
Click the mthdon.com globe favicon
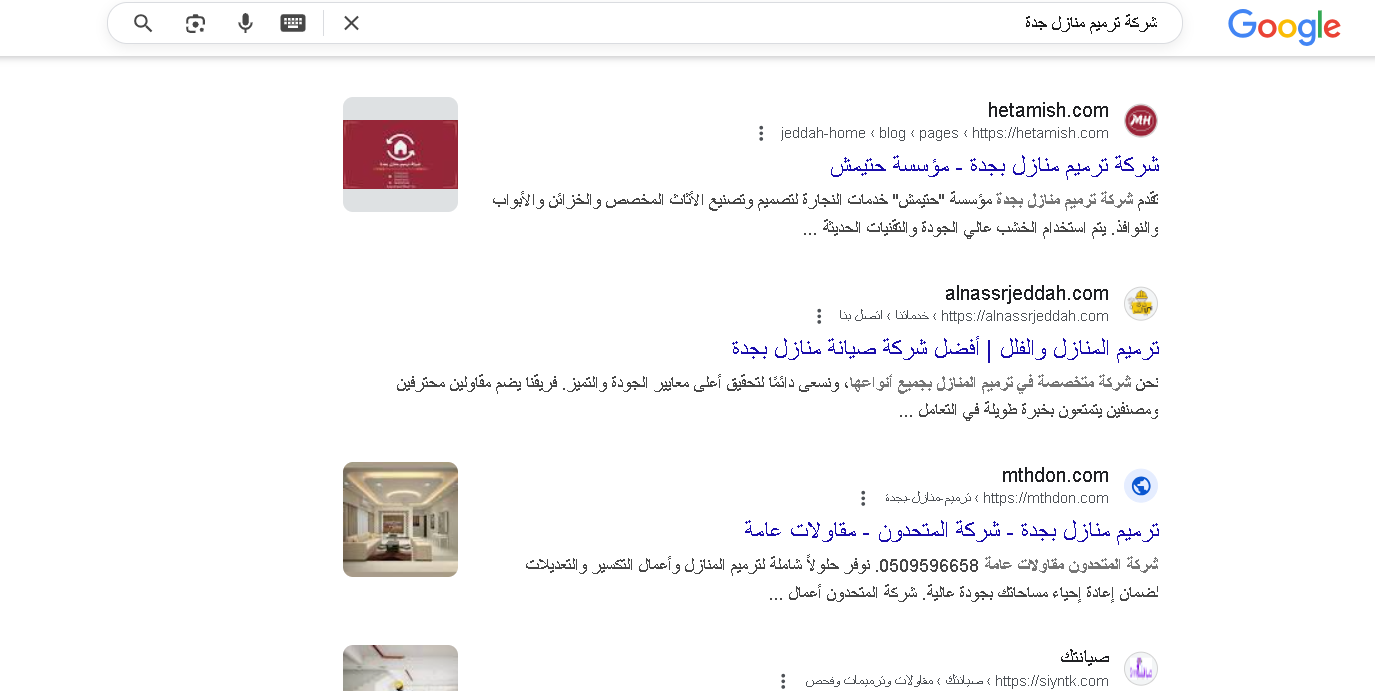[x=1140, y=486]
